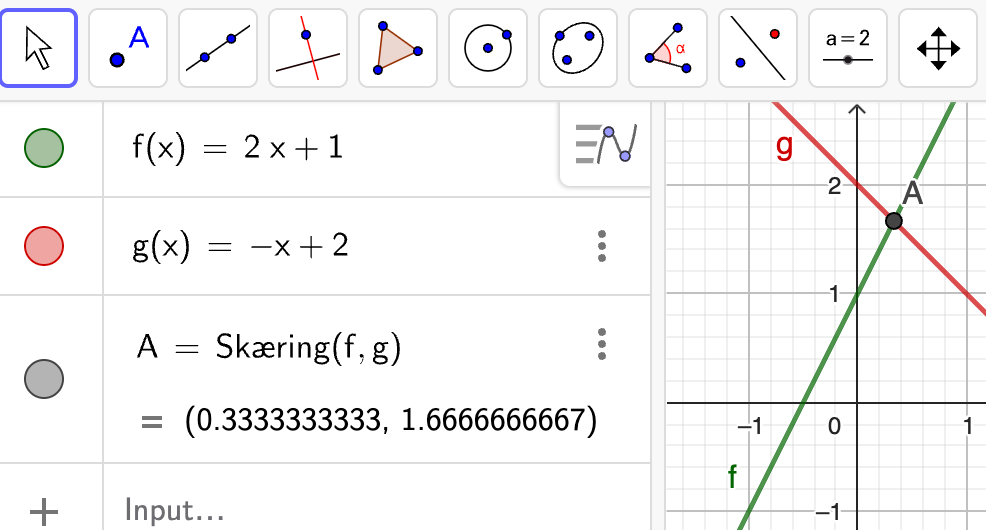Select the Perpendicular line tool
986x530 pixels.
308,48
